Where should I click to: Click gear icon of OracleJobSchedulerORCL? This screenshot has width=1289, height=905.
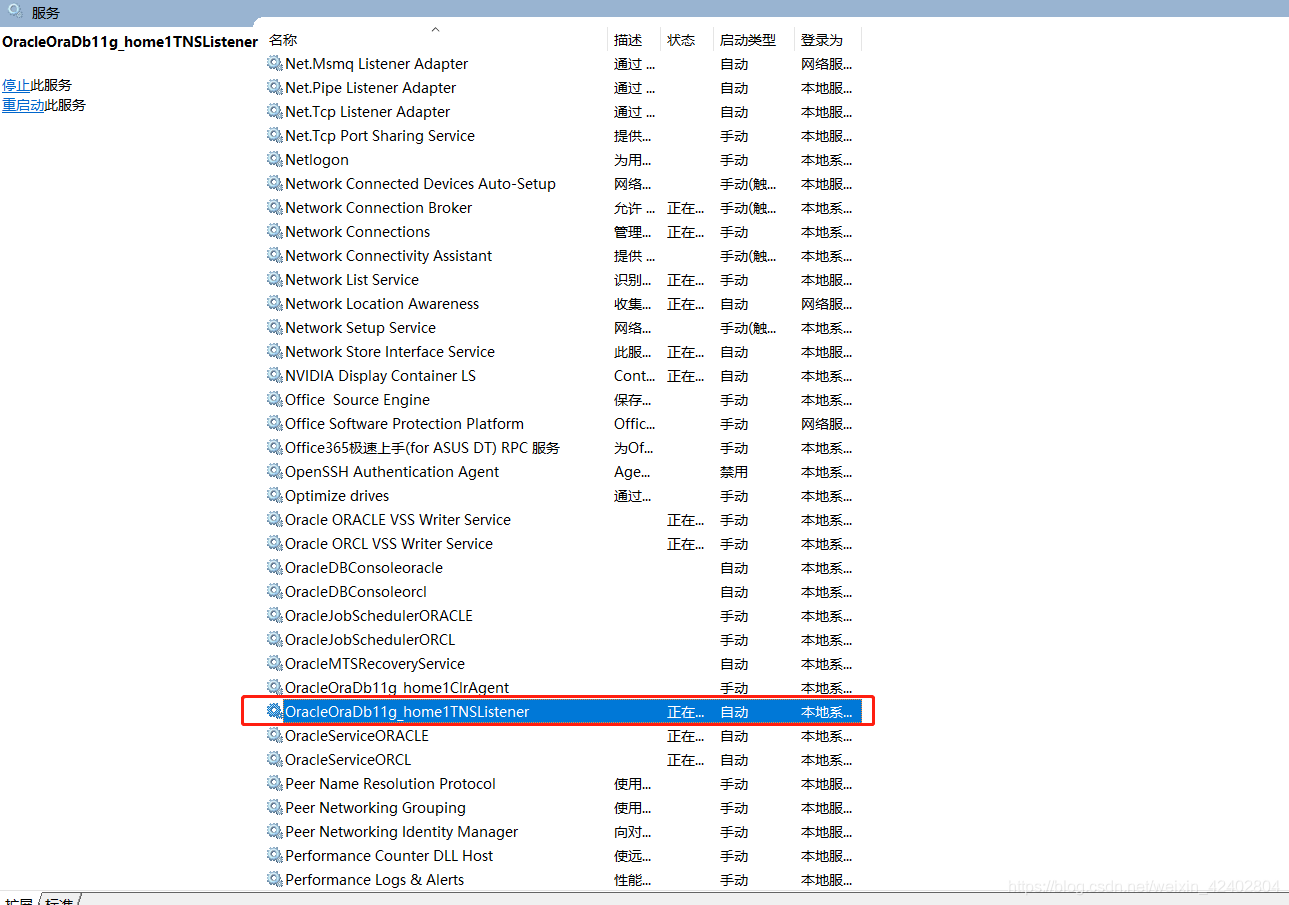[275, 639]
